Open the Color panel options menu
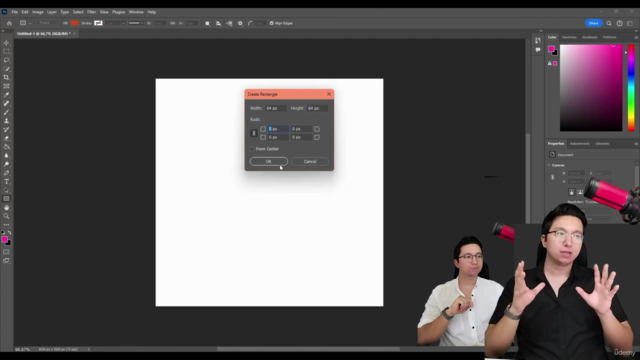Image resolution: width=640 pixels, height=360 pixels. [636, 38]
